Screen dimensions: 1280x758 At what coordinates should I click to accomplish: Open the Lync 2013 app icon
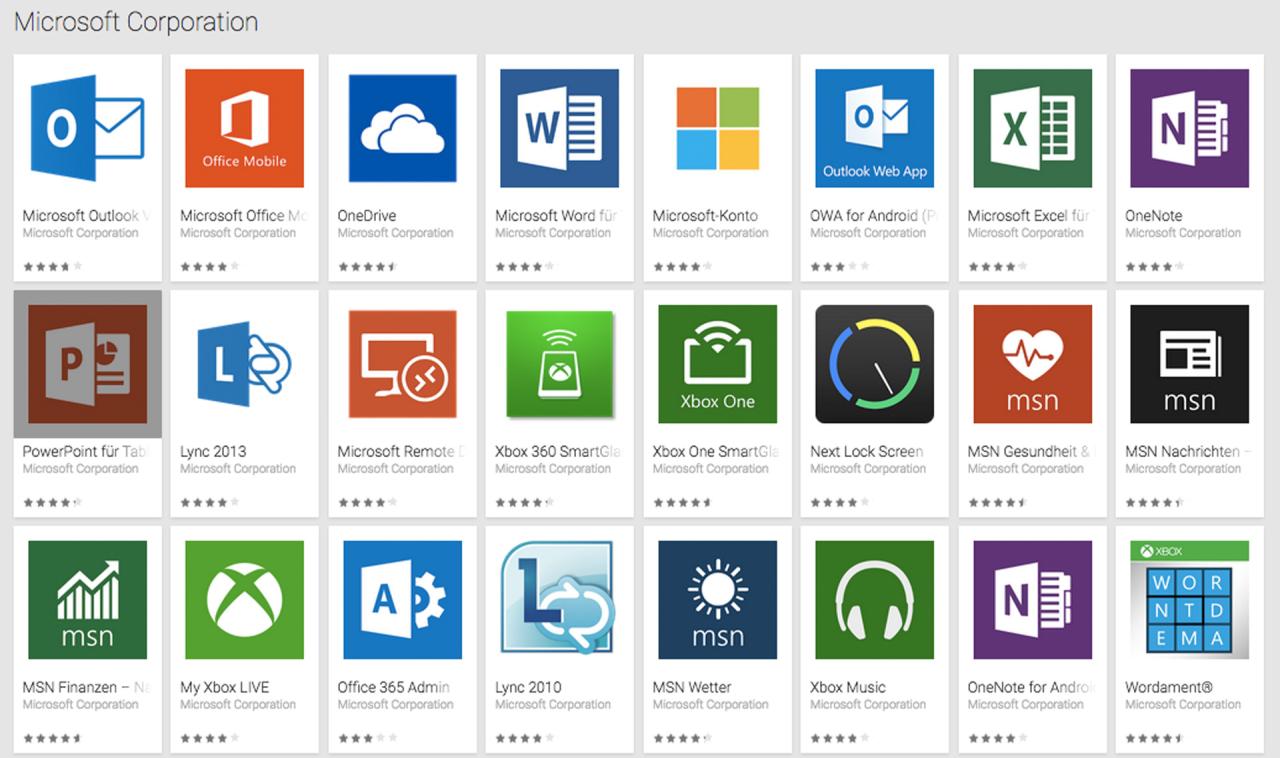[244, 364]
